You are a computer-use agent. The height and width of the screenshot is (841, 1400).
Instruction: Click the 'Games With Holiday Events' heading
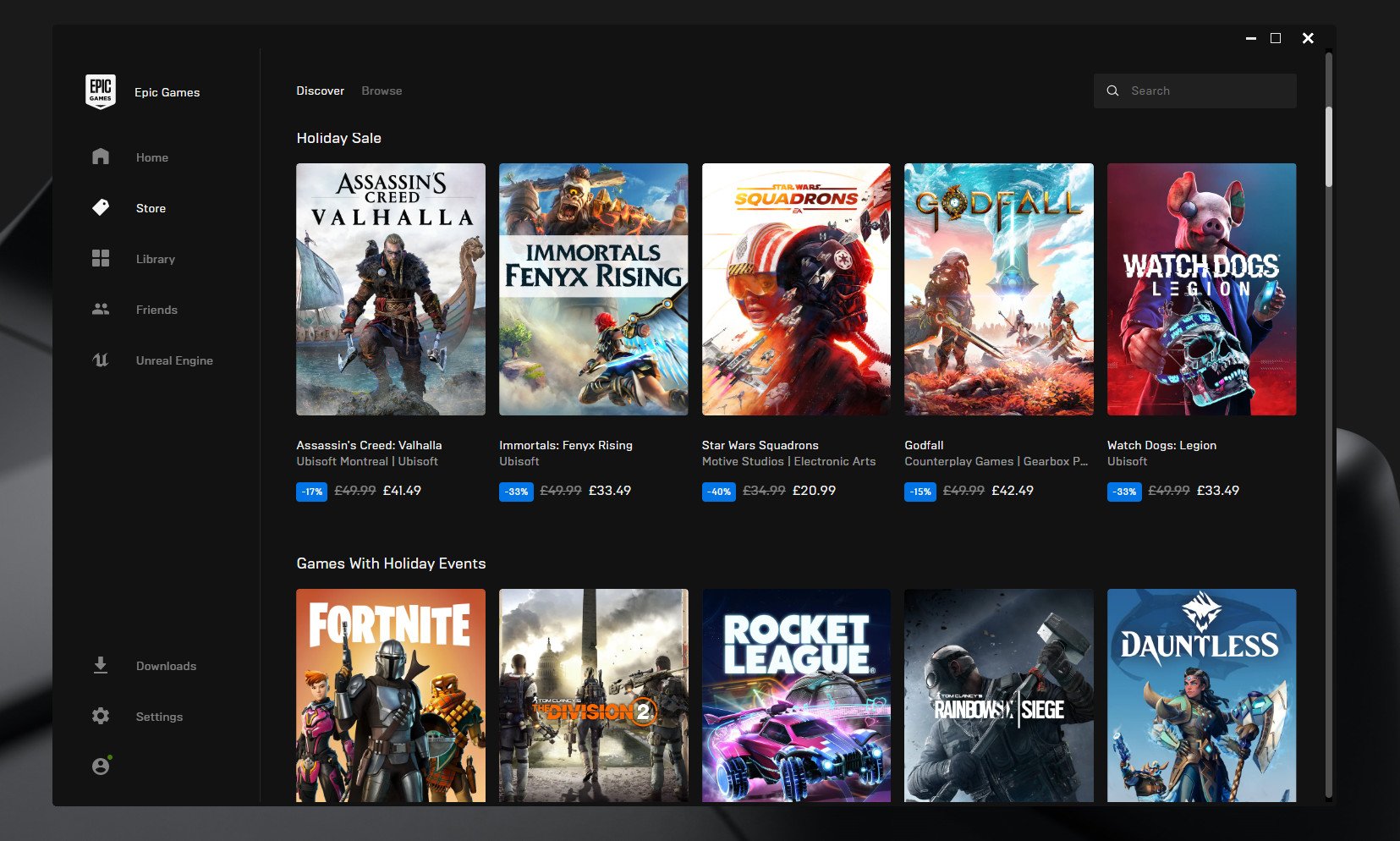[391, 563]
